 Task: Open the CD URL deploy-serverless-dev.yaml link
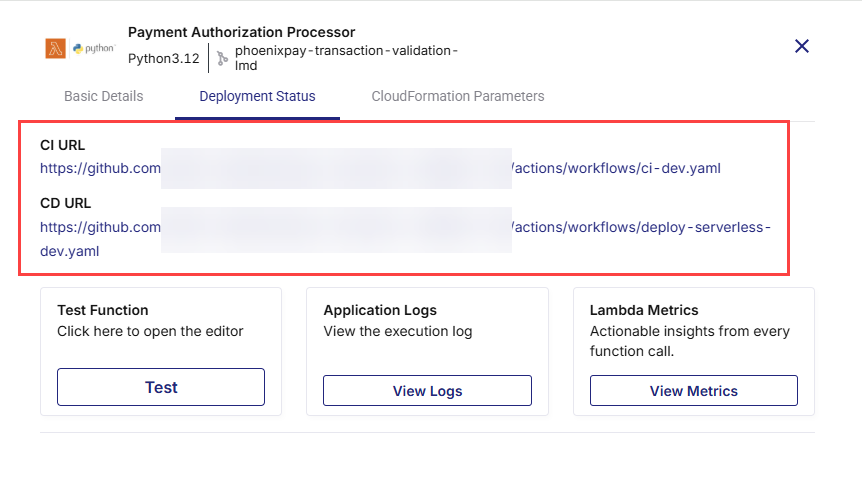pyautogui.click(x=405, y=239)
